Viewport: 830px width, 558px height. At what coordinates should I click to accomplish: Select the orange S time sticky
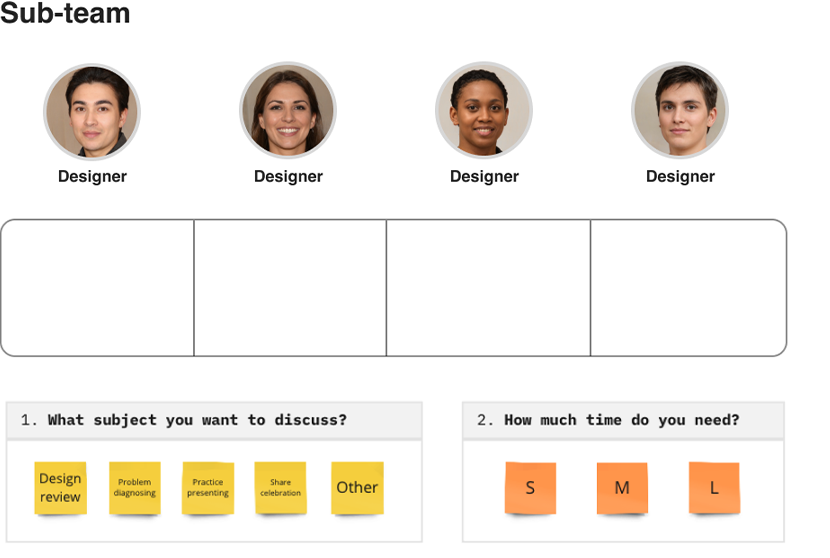click(530, 488)
